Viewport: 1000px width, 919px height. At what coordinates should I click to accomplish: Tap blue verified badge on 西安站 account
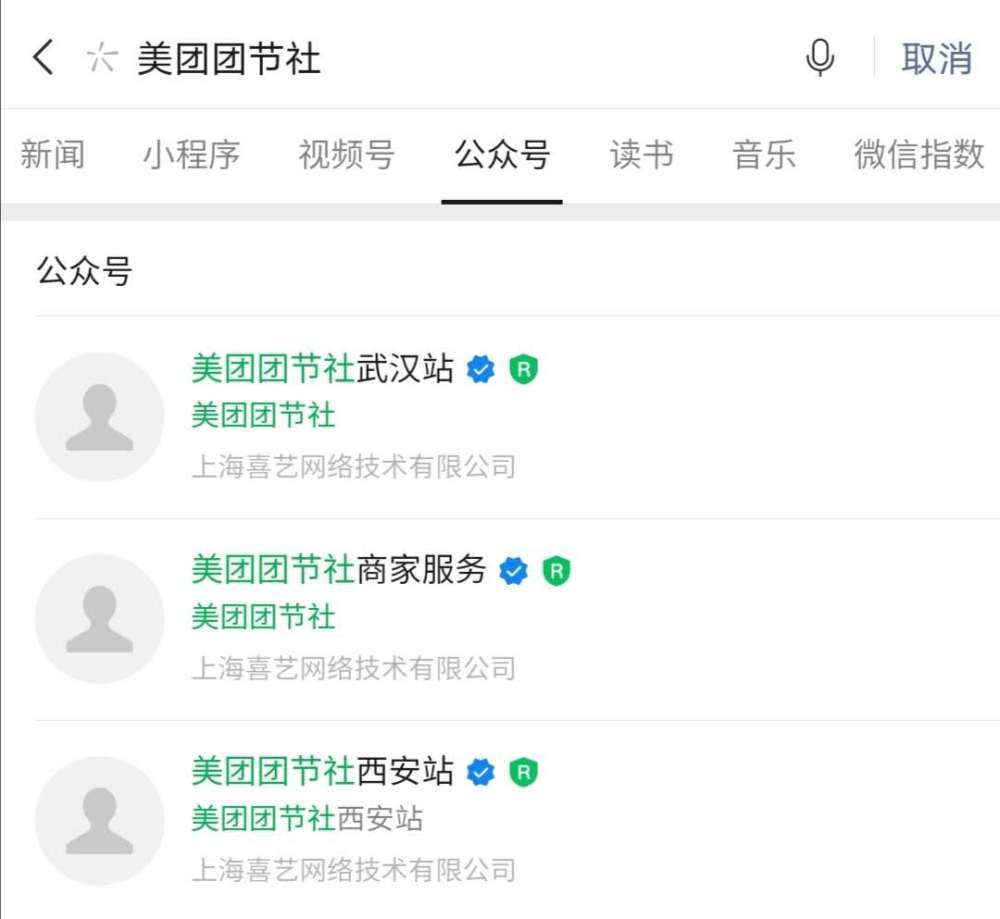(x=481, y=772)
